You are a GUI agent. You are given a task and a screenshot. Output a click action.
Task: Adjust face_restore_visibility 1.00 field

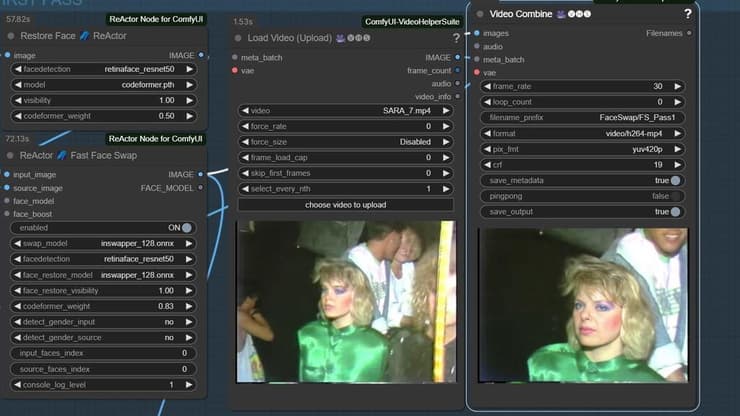(103, 290)
